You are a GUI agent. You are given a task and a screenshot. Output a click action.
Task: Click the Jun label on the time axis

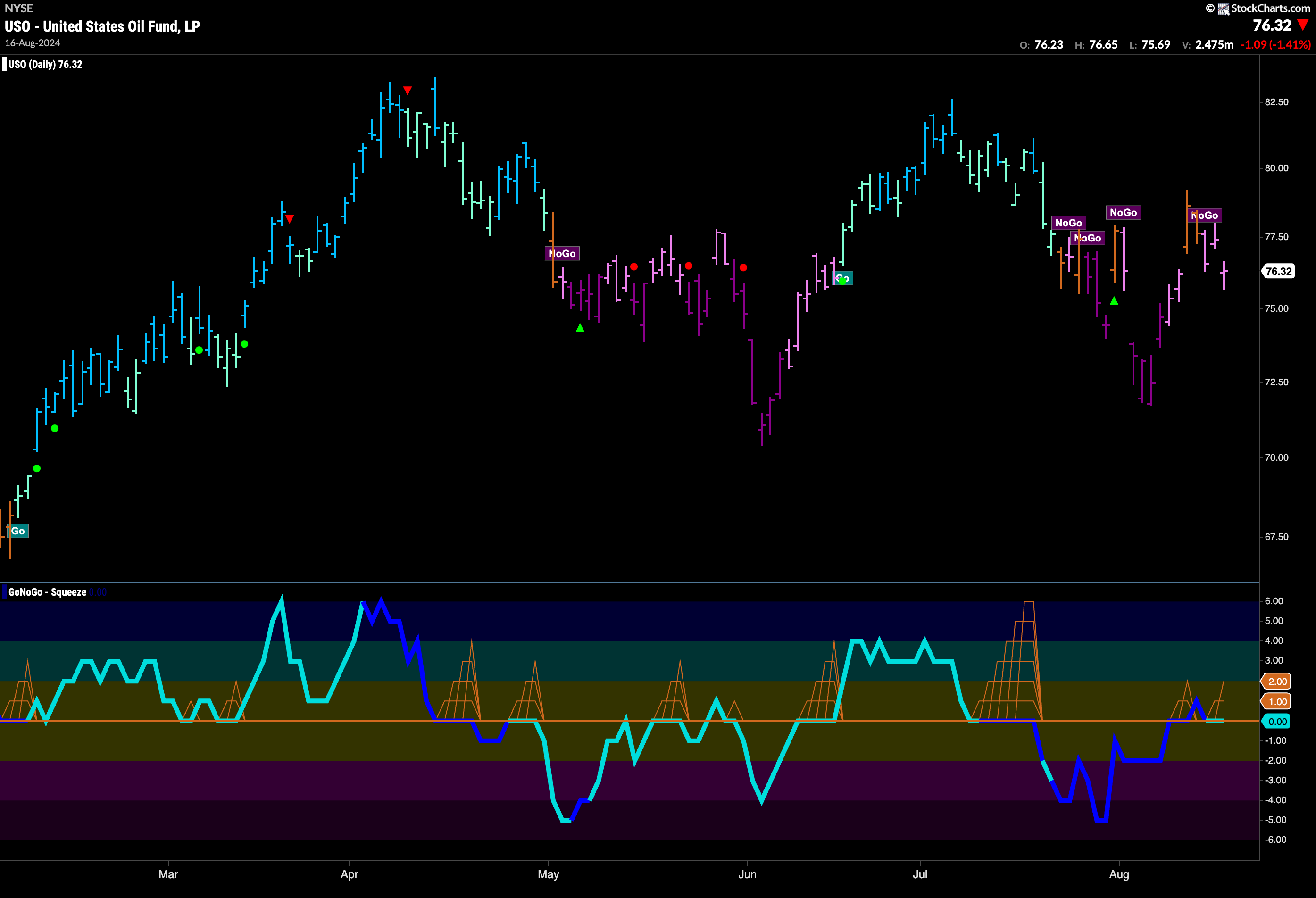click(x=747, y=874)
